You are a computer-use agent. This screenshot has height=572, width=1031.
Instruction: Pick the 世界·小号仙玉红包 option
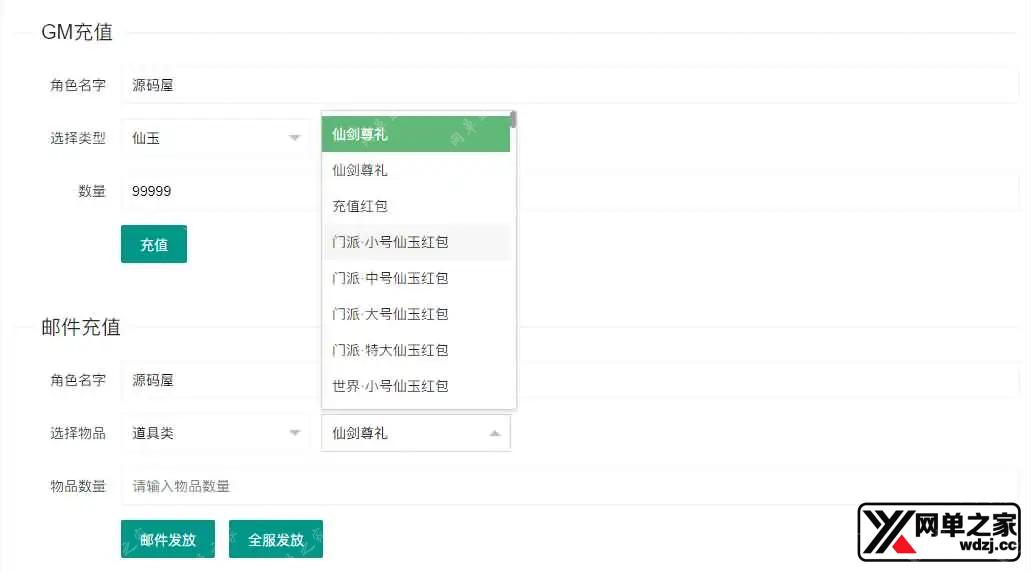click(x=415, y=386)
